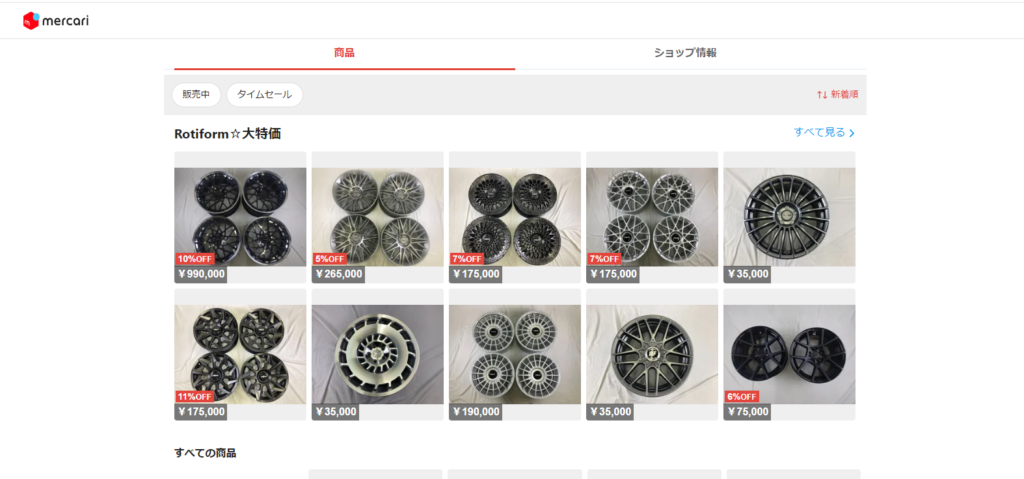
Task: Click the Mercari logo icon
Action: tap(30, 20)
